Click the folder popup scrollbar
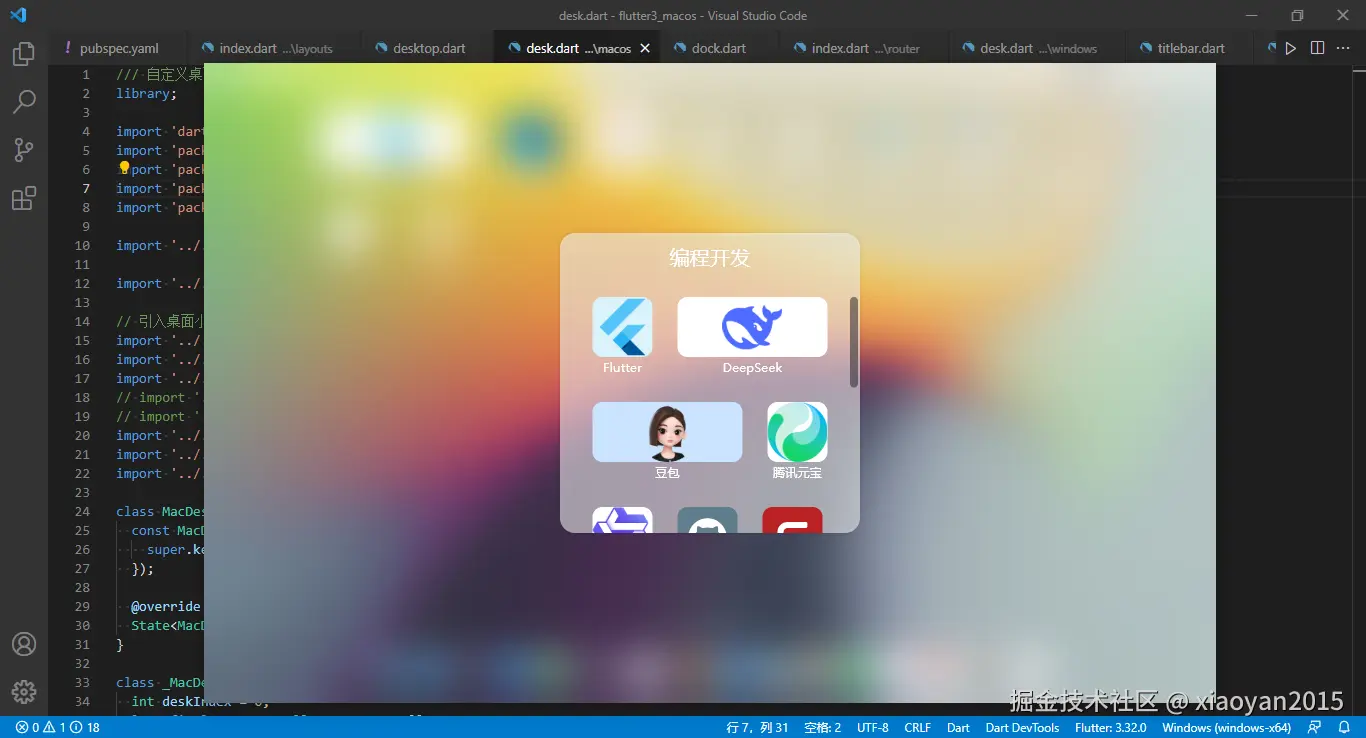 [854, 342]
